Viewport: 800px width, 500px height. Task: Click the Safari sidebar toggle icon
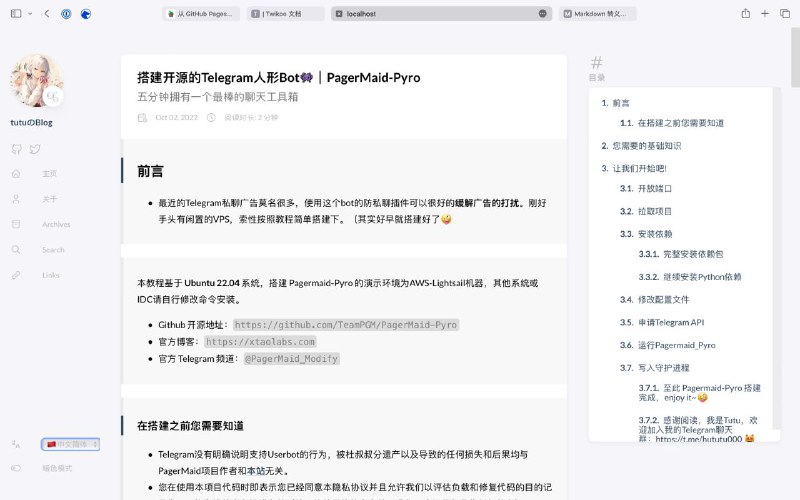click(17, 14)
